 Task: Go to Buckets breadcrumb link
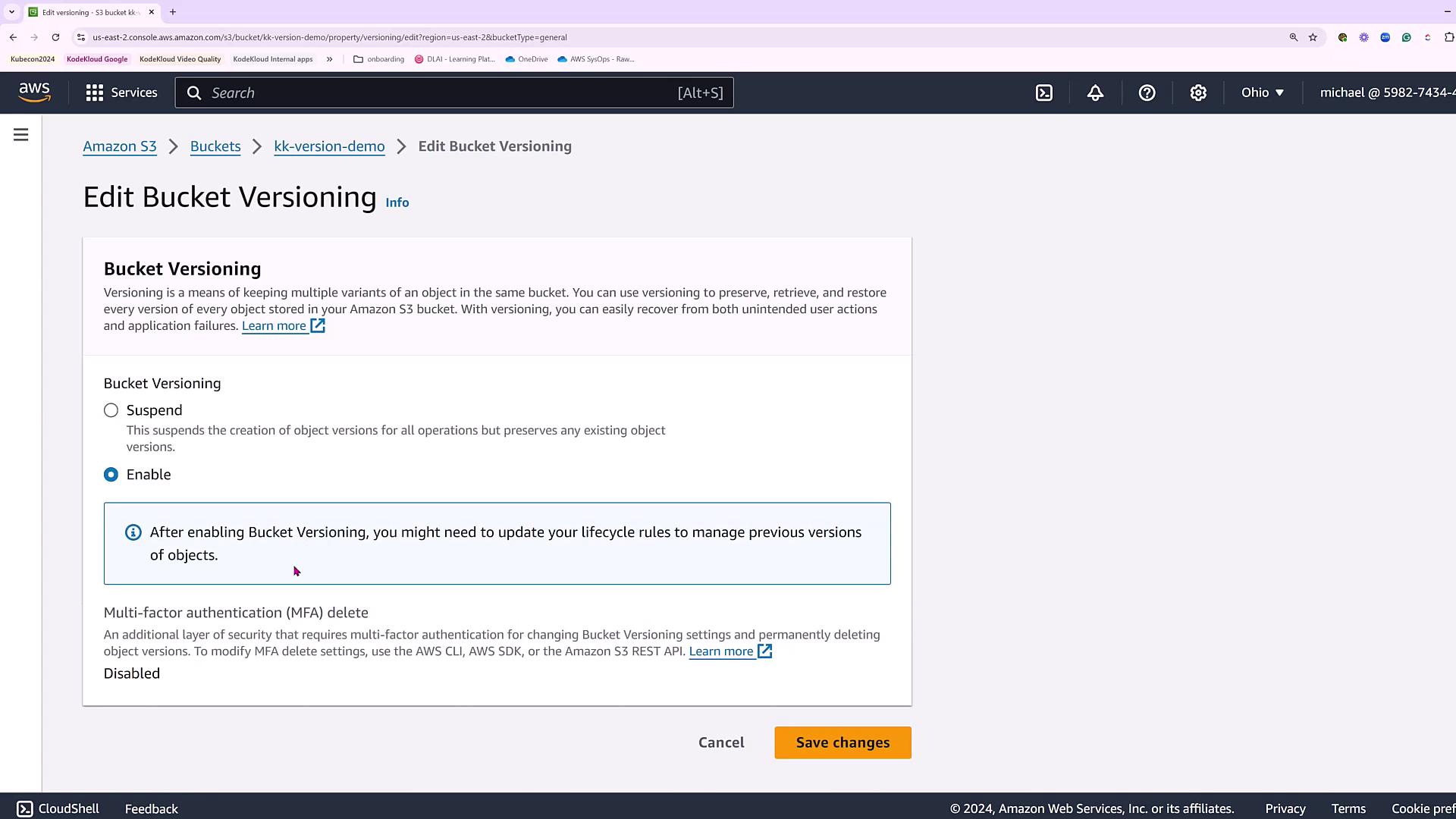(215, 146)
